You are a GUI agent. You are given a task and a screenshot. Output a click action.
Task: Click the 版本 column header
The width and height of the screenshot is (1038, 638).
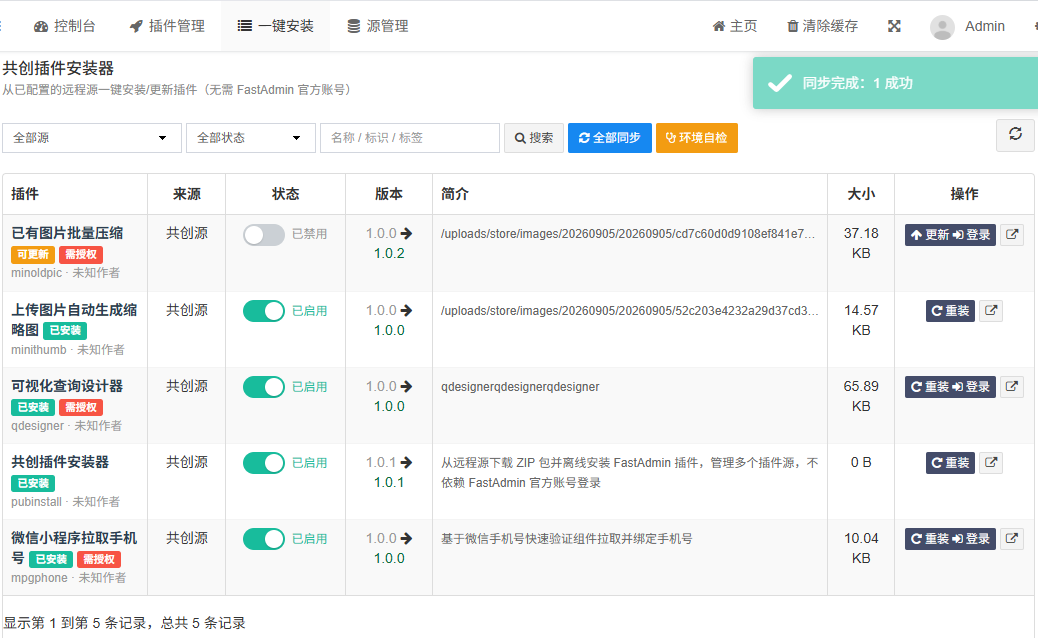click(389, 194)
